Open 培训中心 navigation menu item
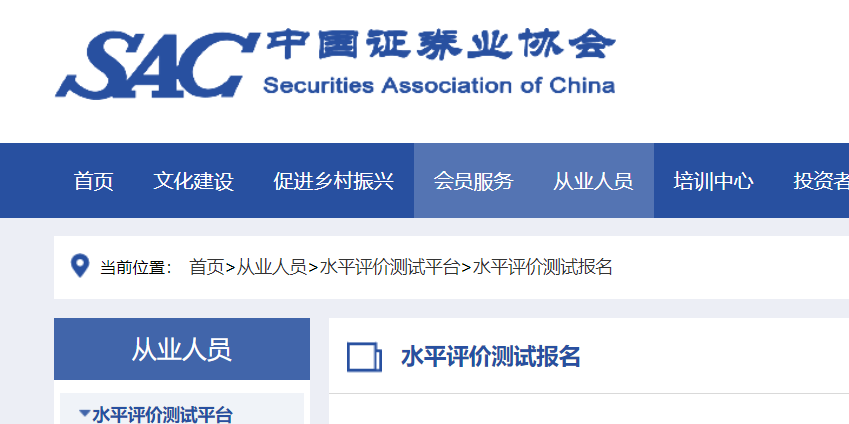Screen dimensions: 849x424 [x=713, y=181]
